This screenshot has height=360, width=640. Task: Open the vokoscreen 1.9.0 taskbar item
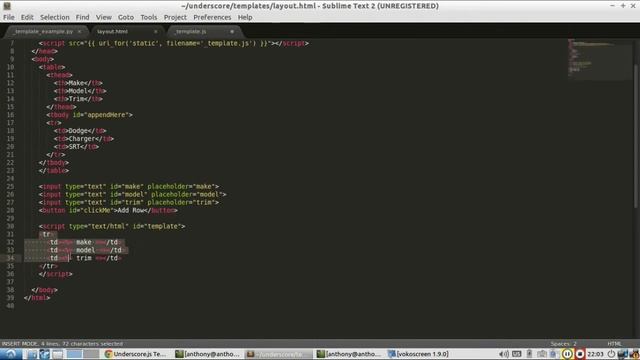point(419,354)
